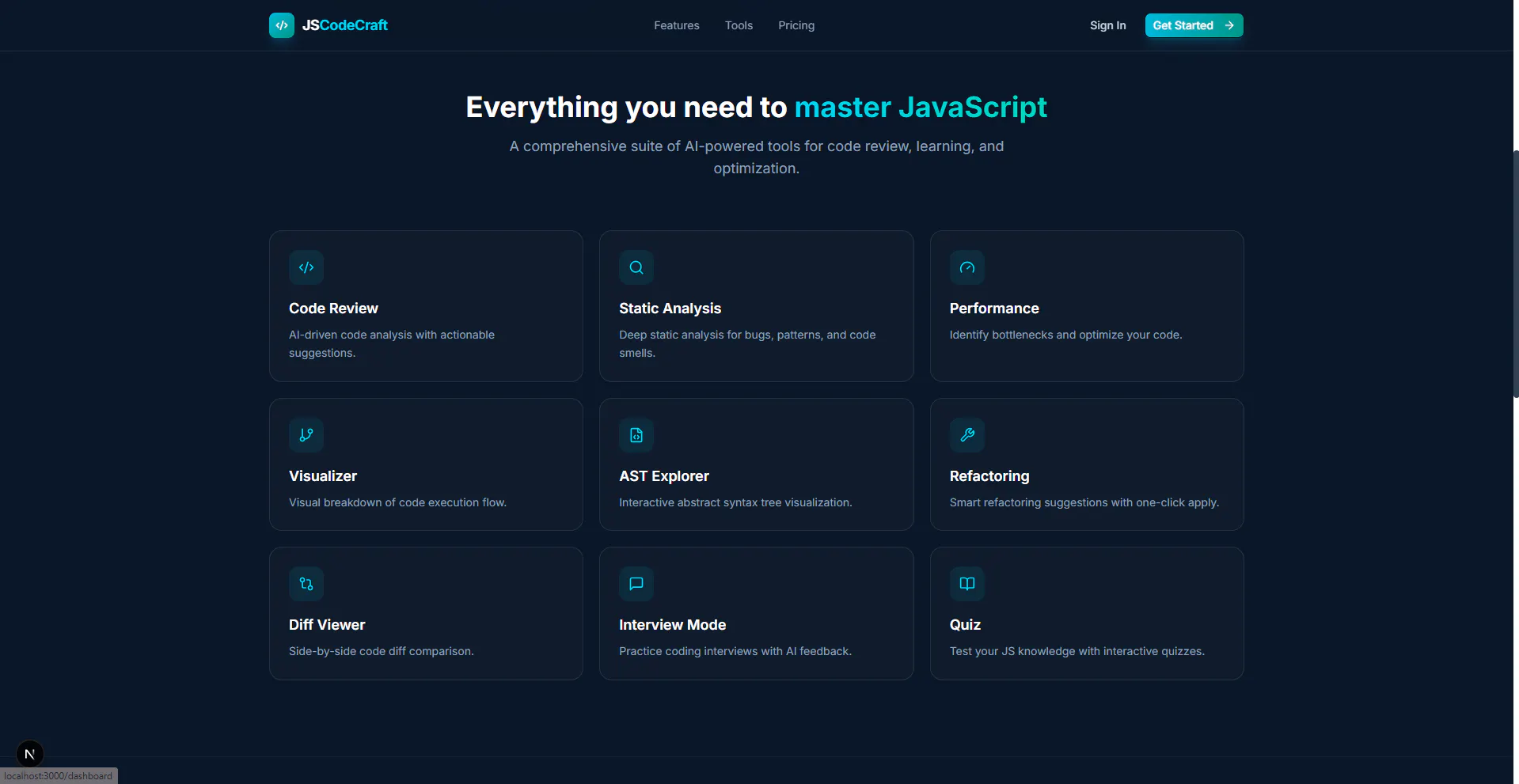Click the 'A comprehensive suite of AI-powered tools' subtitle
The width and height of the screenshot is (1519, 784).
pyautogui.click(x=756, y=157)
